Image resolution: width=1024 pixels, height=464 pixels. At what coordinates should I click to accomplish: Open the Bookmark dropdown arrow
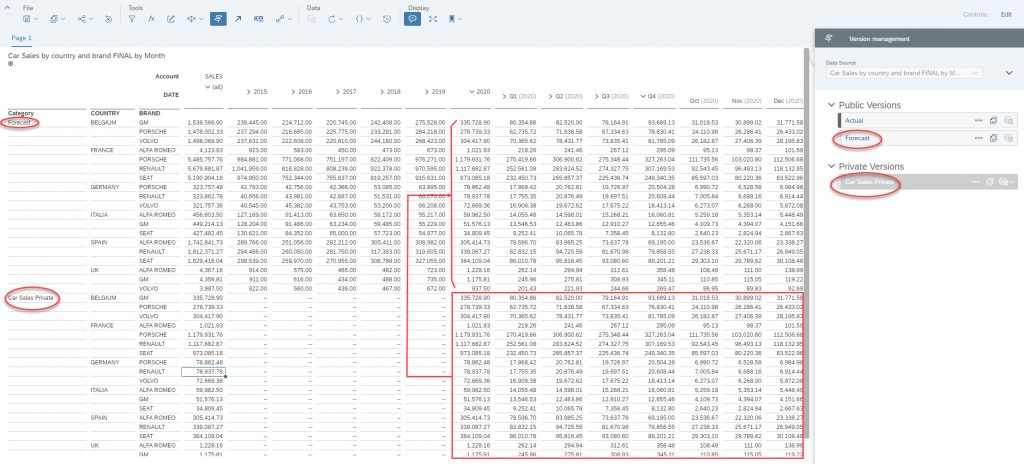(460, 19)
